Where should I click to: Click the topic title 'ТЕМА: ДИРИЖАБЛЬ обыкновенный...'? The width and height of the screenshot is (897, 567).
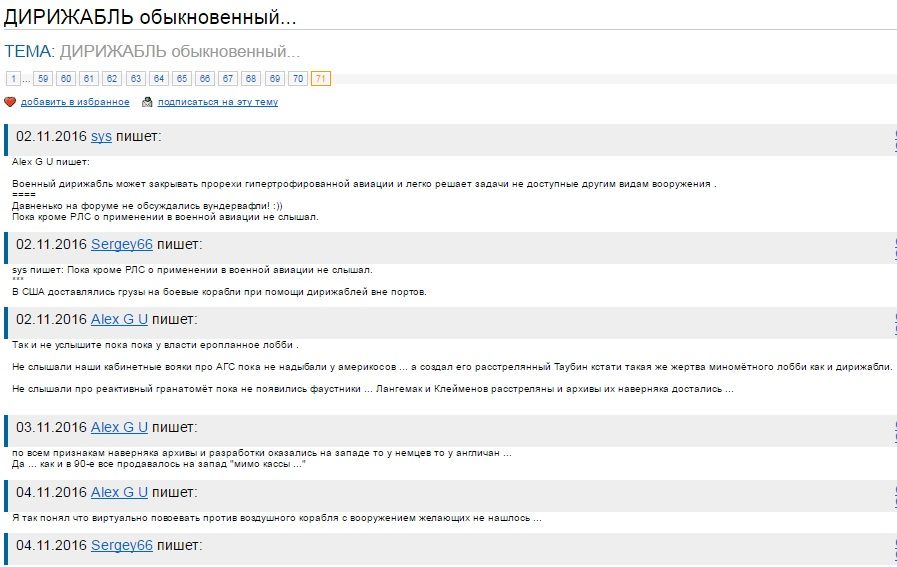152,51
